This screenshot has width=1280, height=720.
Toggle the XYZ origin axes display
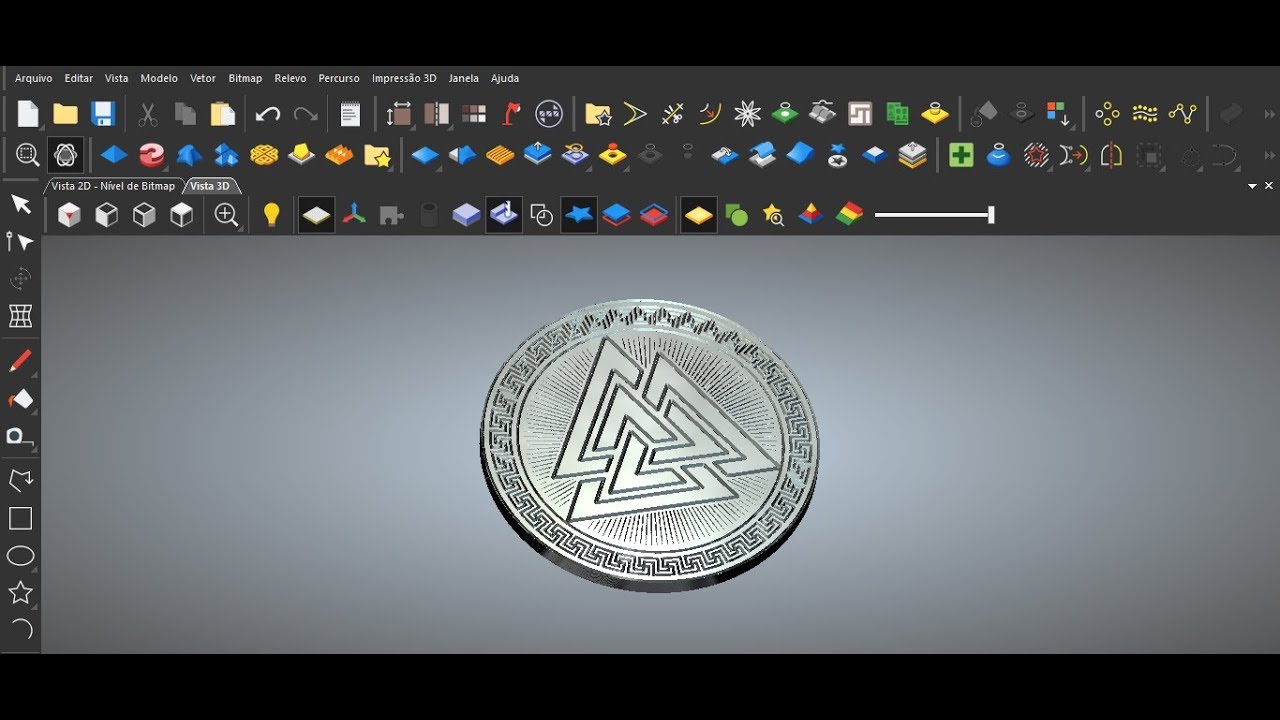point(354,215)
